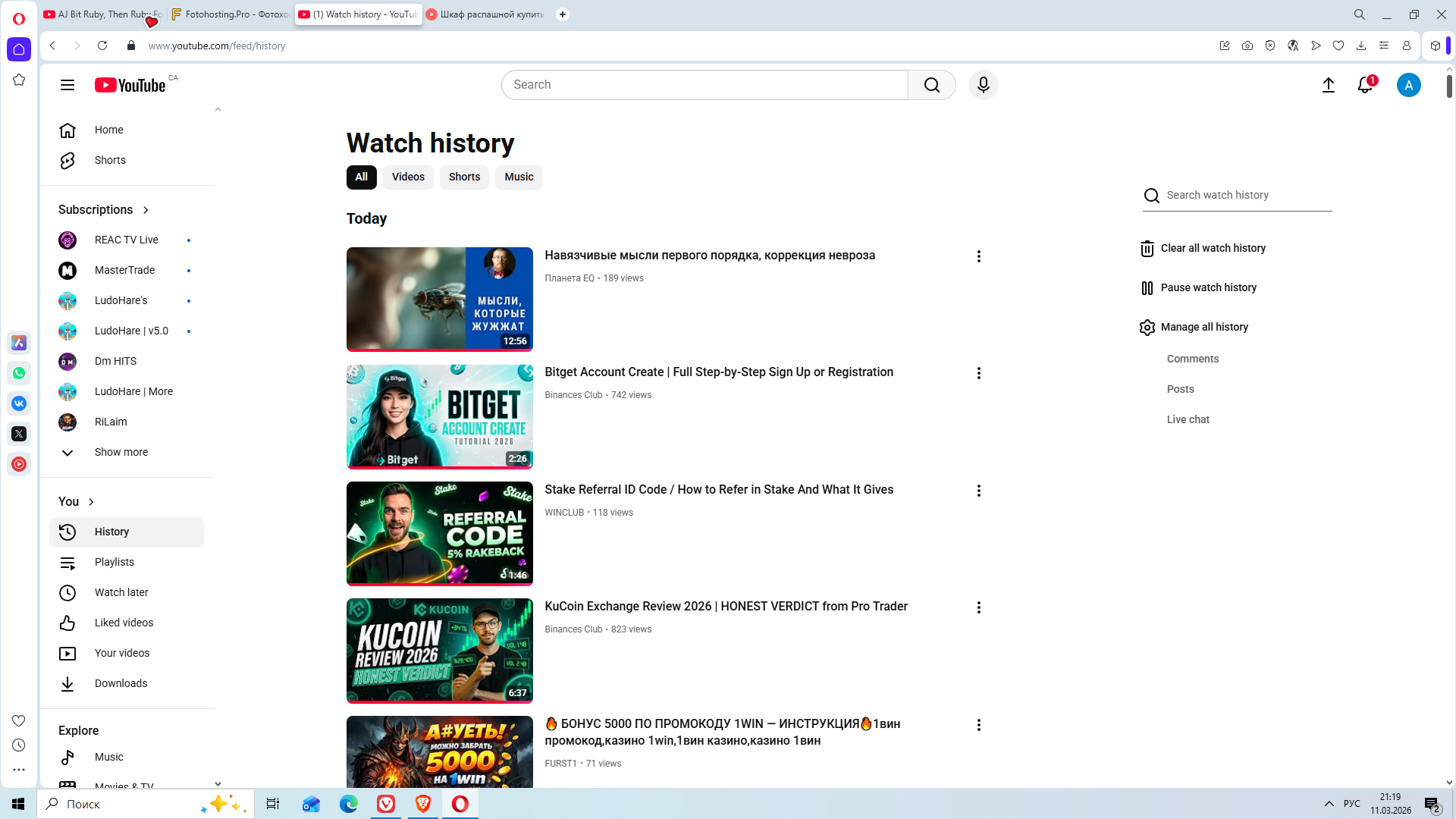Click the upload create icon in header
Image resolution: width=1456 pixels, height=819 pixels.
(1328, 85)
